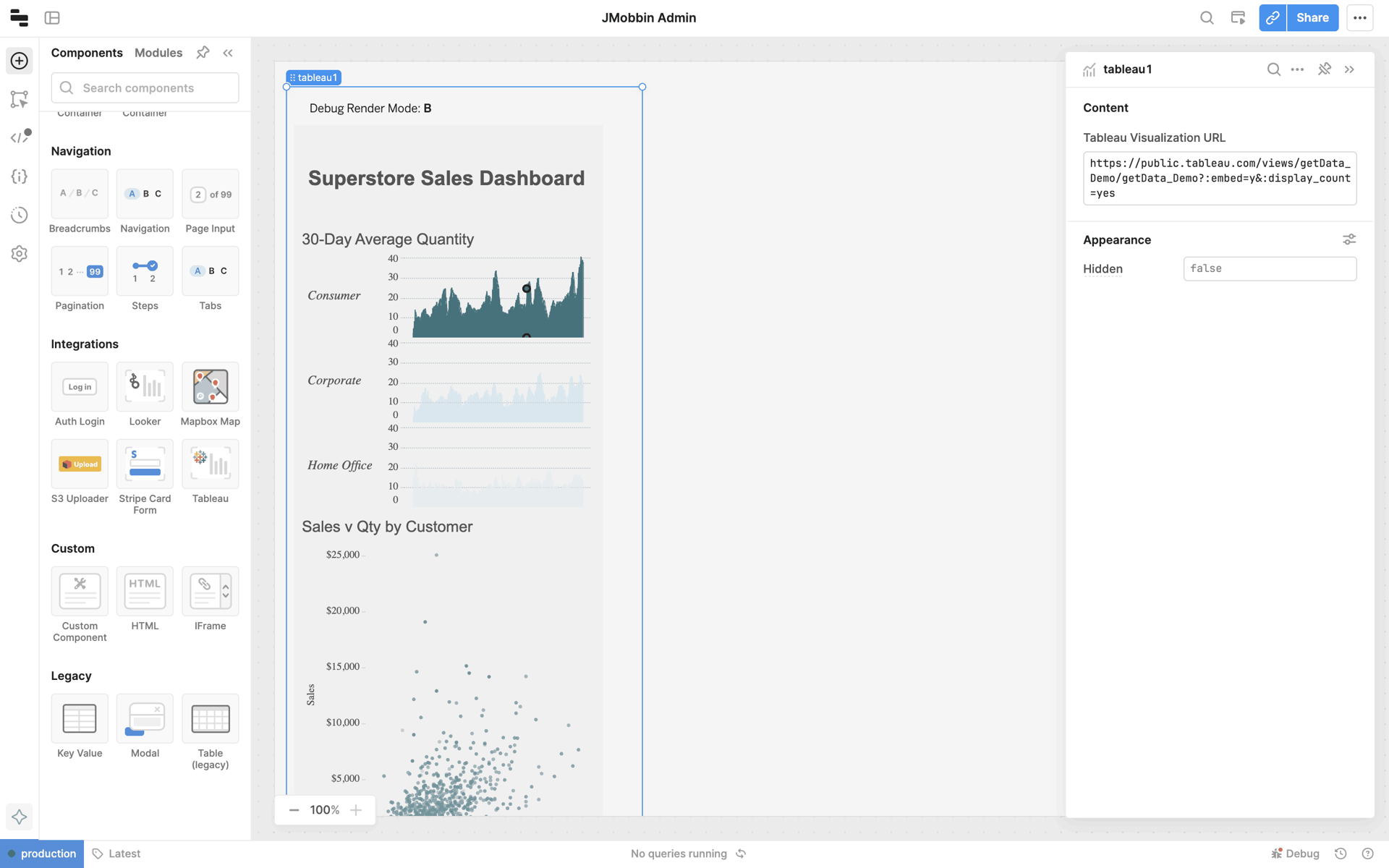Open the history clock panel

[x=20, y=215]
